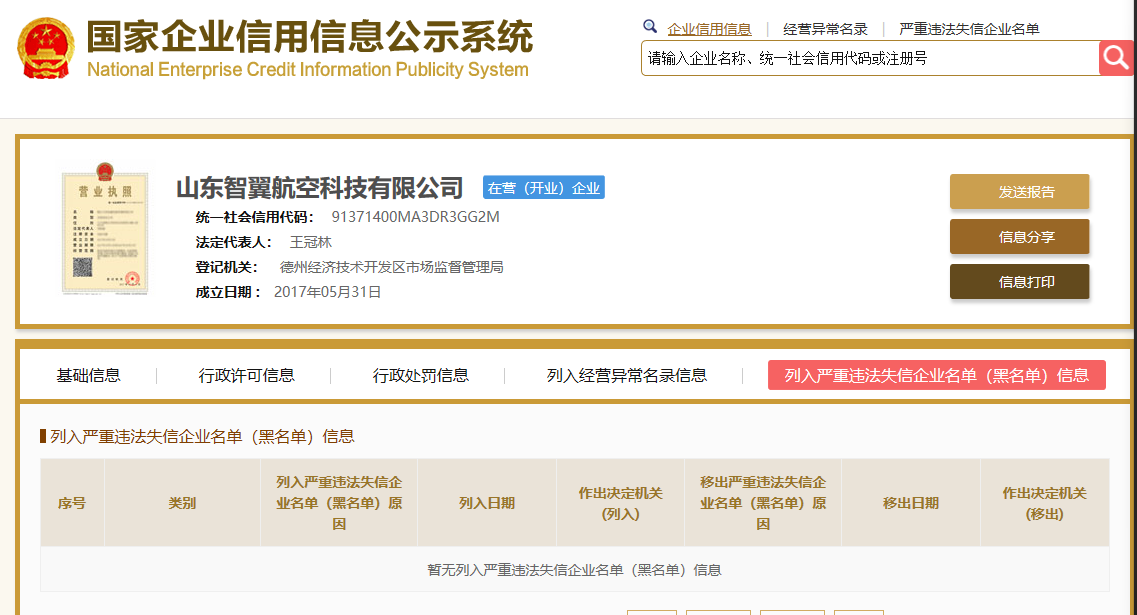Click the 移出严重违法失信企业名单（黑名单）原因 column header
The image size is (1137, 615).
click(763, 503)
